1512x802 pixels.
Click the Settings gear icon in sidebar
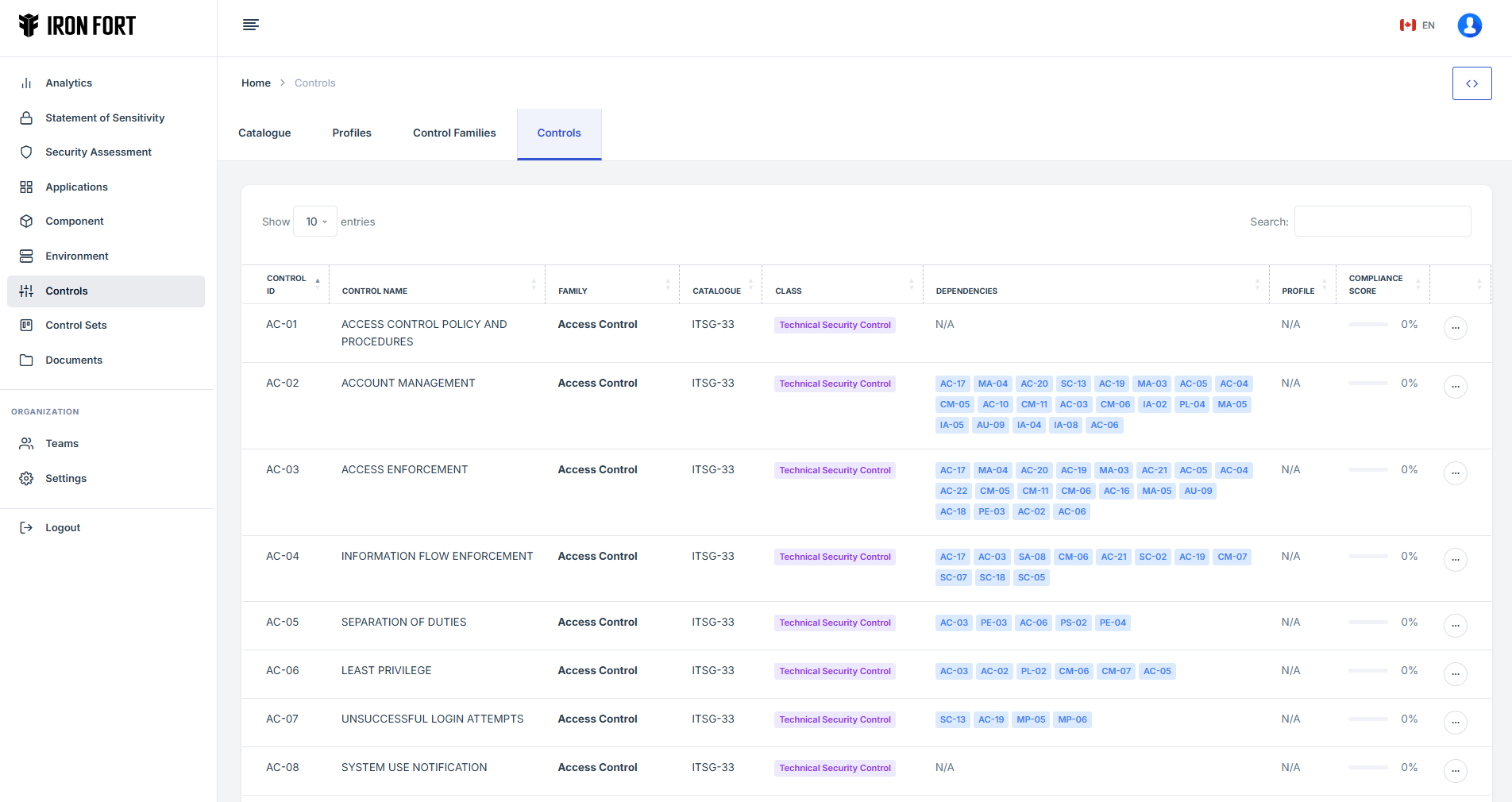26,479
